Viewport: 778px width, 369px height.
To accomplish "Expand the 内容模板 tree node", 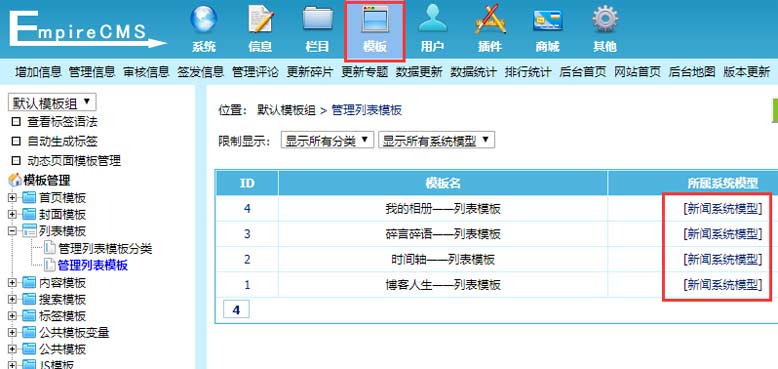I will pos(12,283).
